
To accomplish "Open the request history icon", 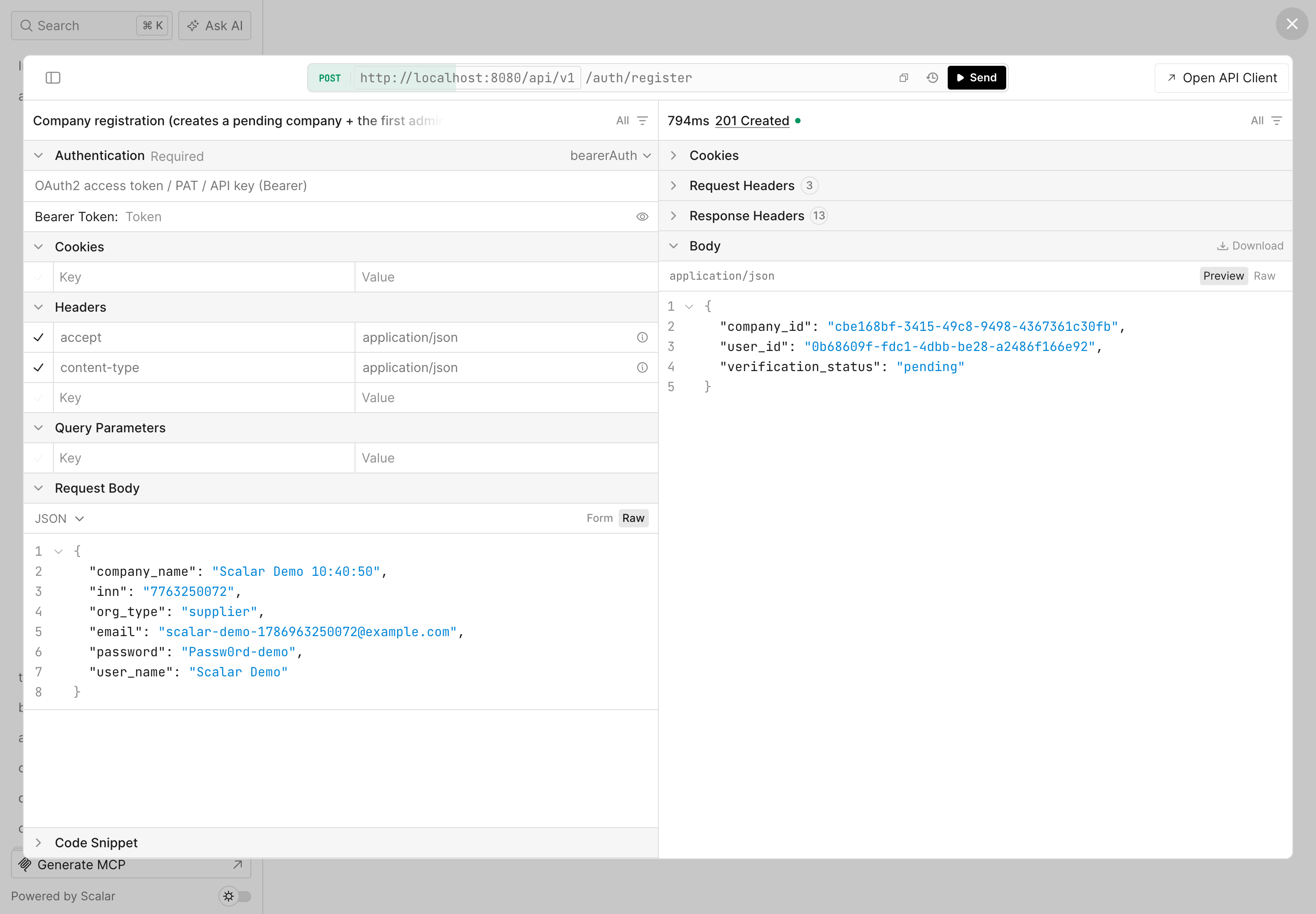I will pyautogui.click(x=932, y=77).
